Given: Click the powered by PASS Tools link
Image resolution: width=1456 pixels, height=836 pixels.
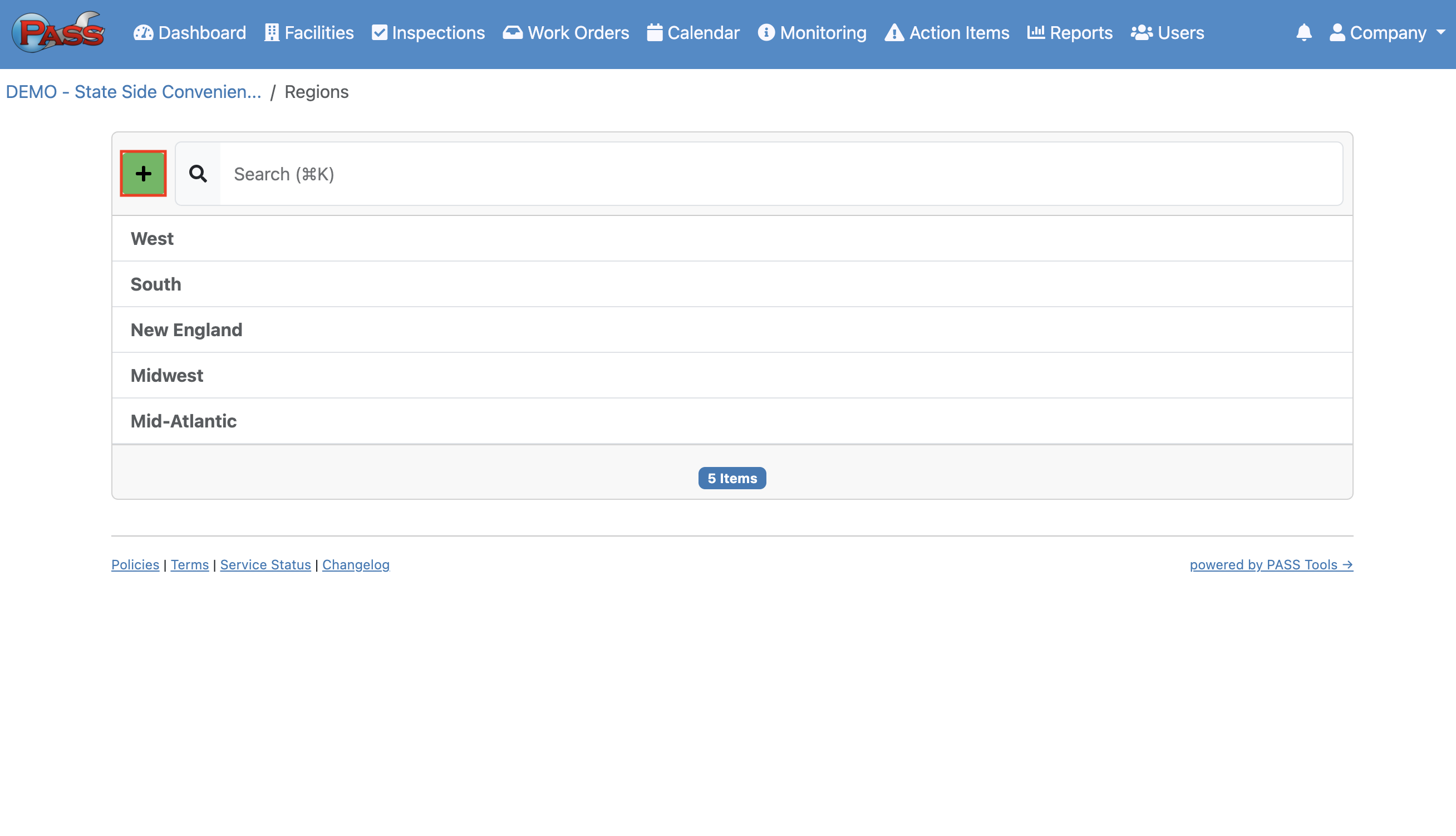Looking at the screenshot, I should [1271, 564].
